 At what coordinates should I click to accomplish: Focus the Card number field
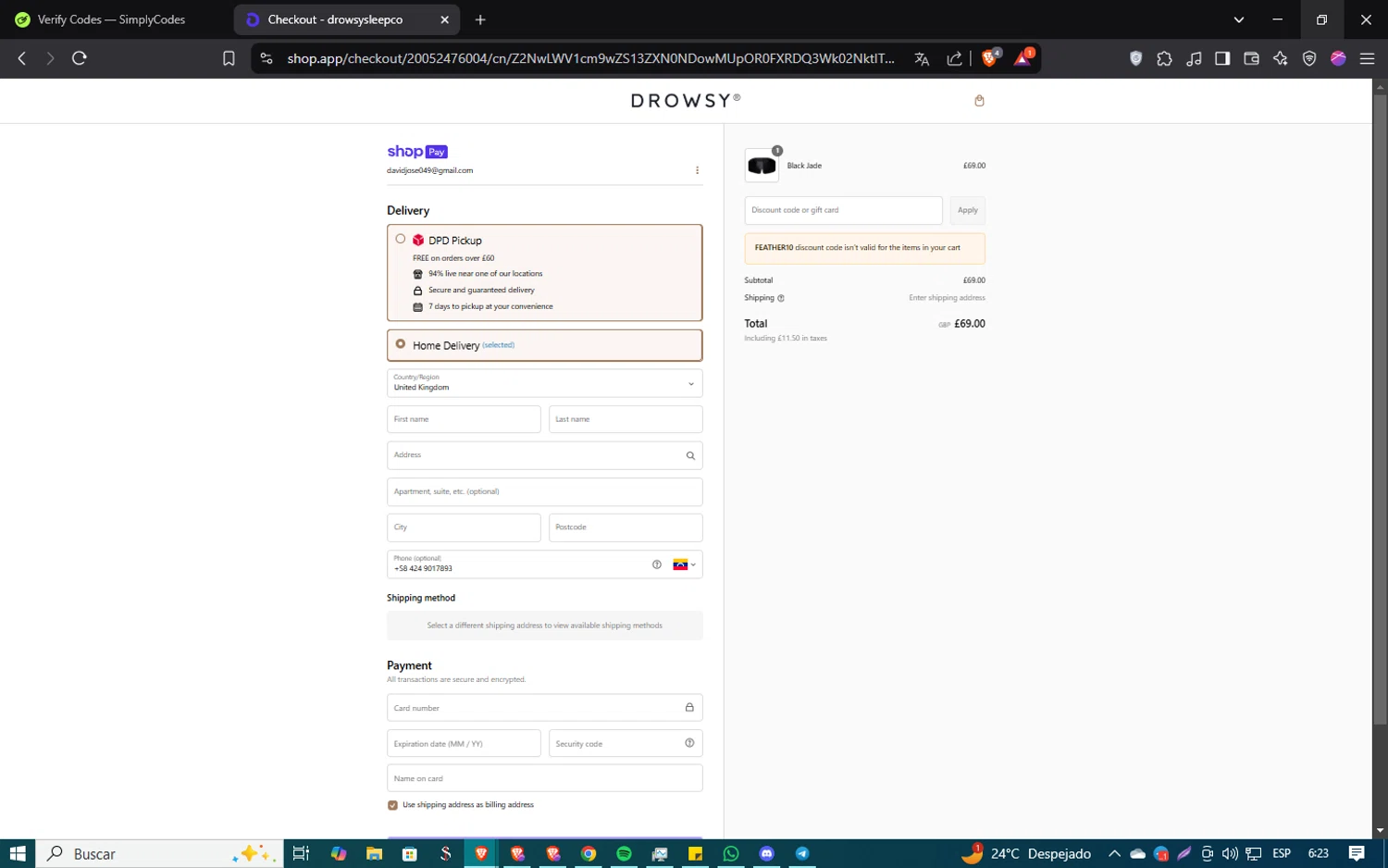(x=544, y=708)
